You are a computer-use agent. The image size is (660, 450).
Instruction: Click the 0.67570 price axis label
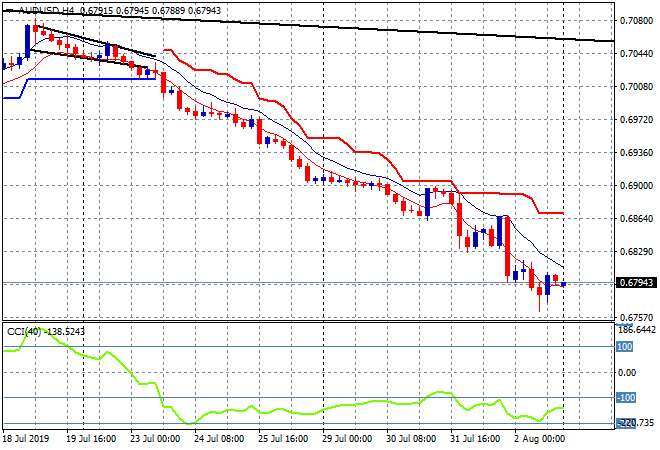pyautogui.click(x=636, y=317)
